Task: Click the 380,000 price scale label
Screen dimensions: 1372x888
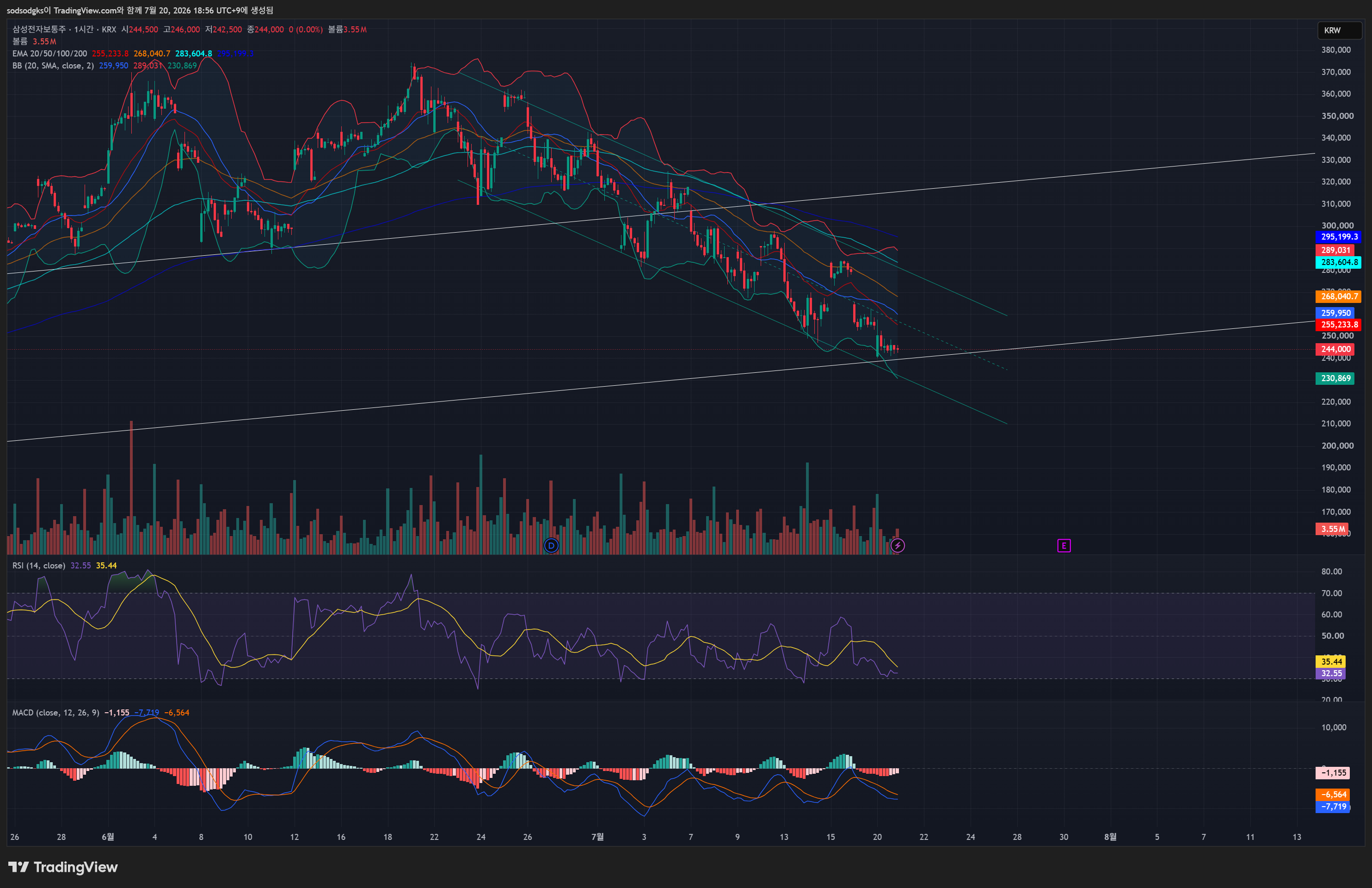Action: click(x=1335, y=50)
